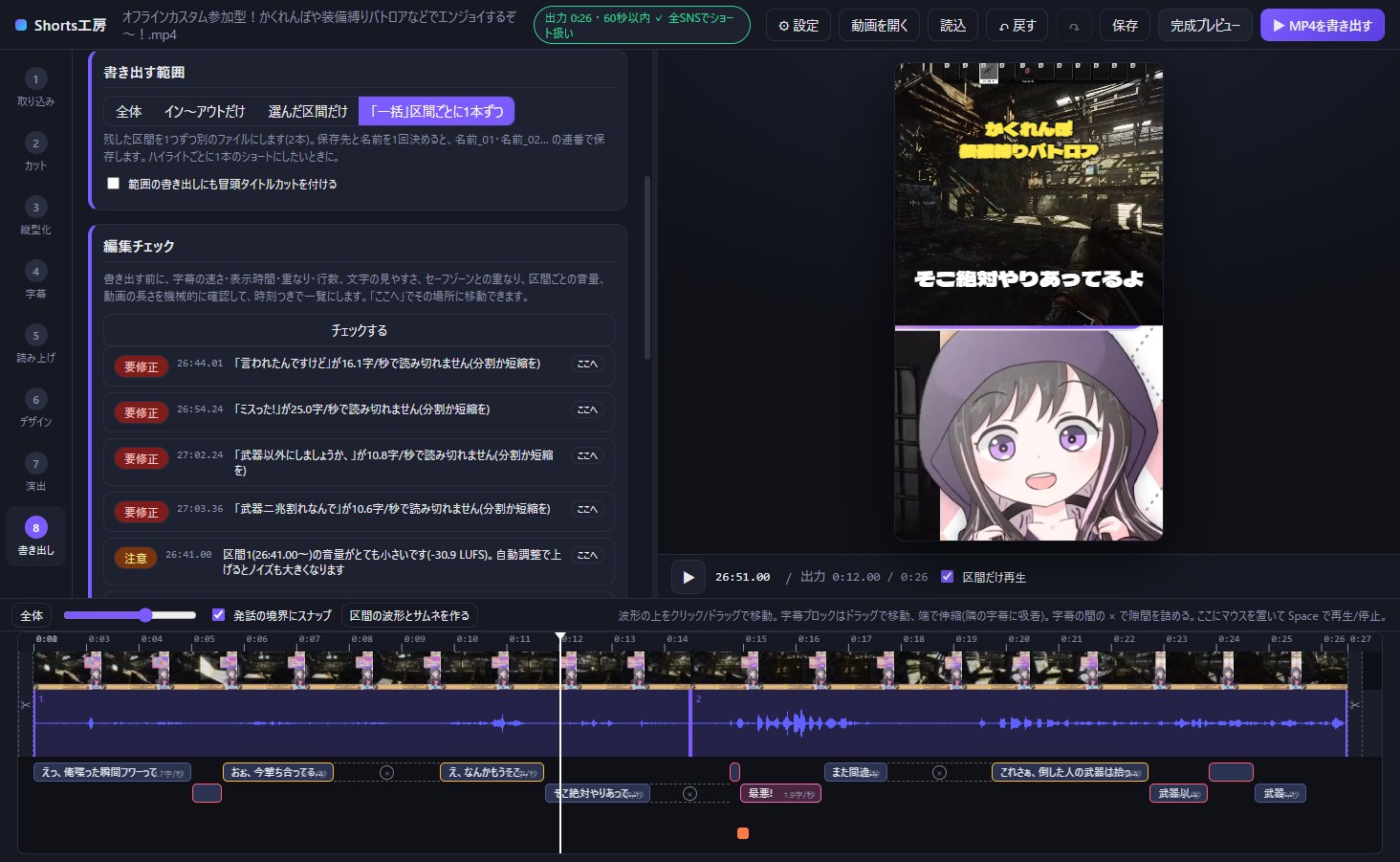
Task: Enable 範囲の書き出しにも冒頭タイトルカットを付ける checkbox
Action: [x=113, y=184]
